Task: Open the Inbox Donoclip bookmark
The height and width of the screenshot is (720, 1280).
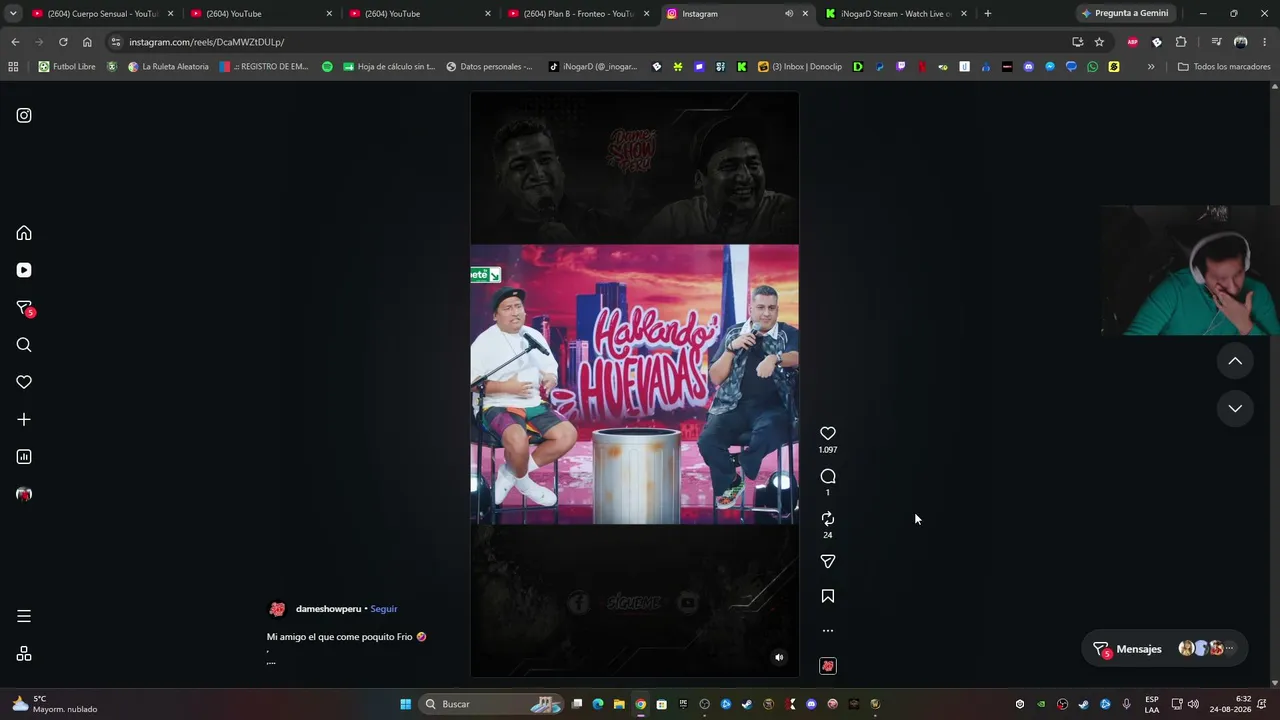Action: tap(800, 67)
